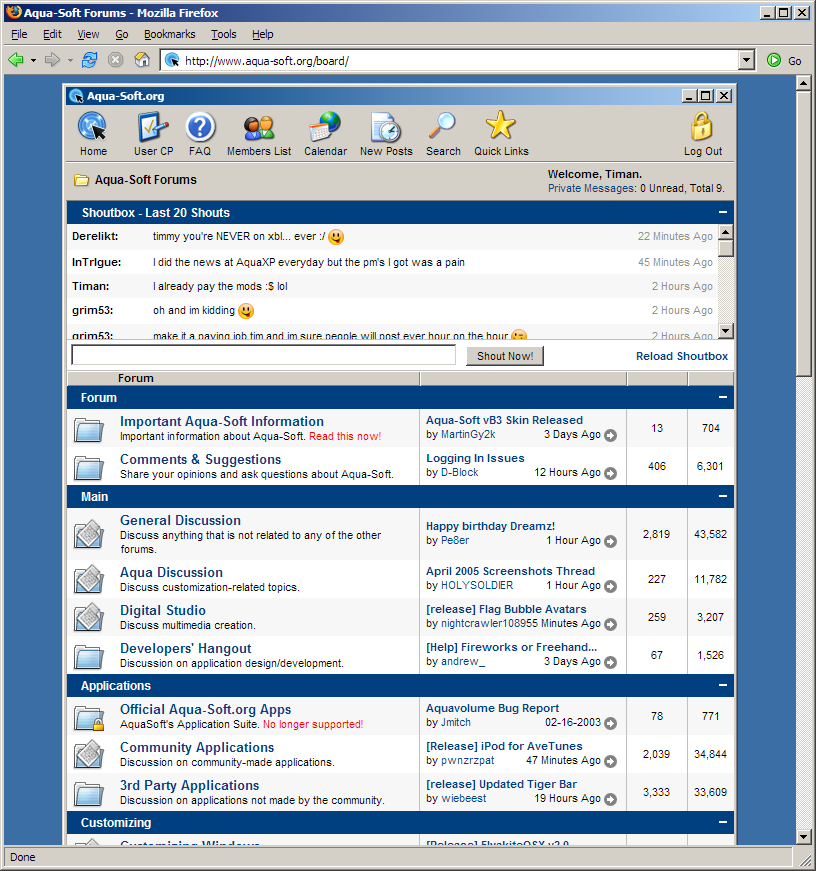The width and height of the screenshot is (816, 871).
Task: Open the Search magnifier icon
Action: pyautogui.click(x=442, y=126)
